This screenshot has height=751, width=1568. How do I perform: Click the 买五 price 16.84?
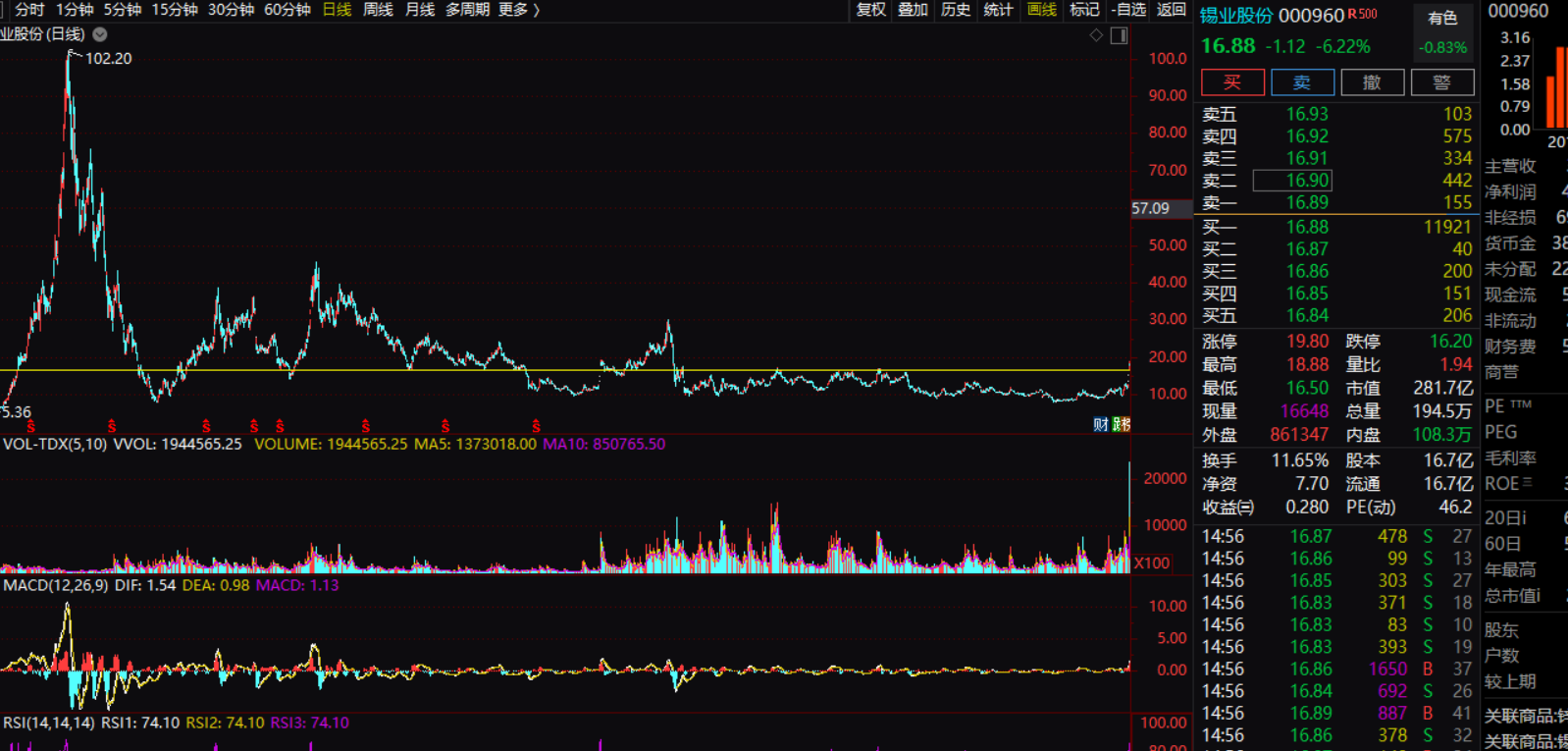[x=1307, y=315]
